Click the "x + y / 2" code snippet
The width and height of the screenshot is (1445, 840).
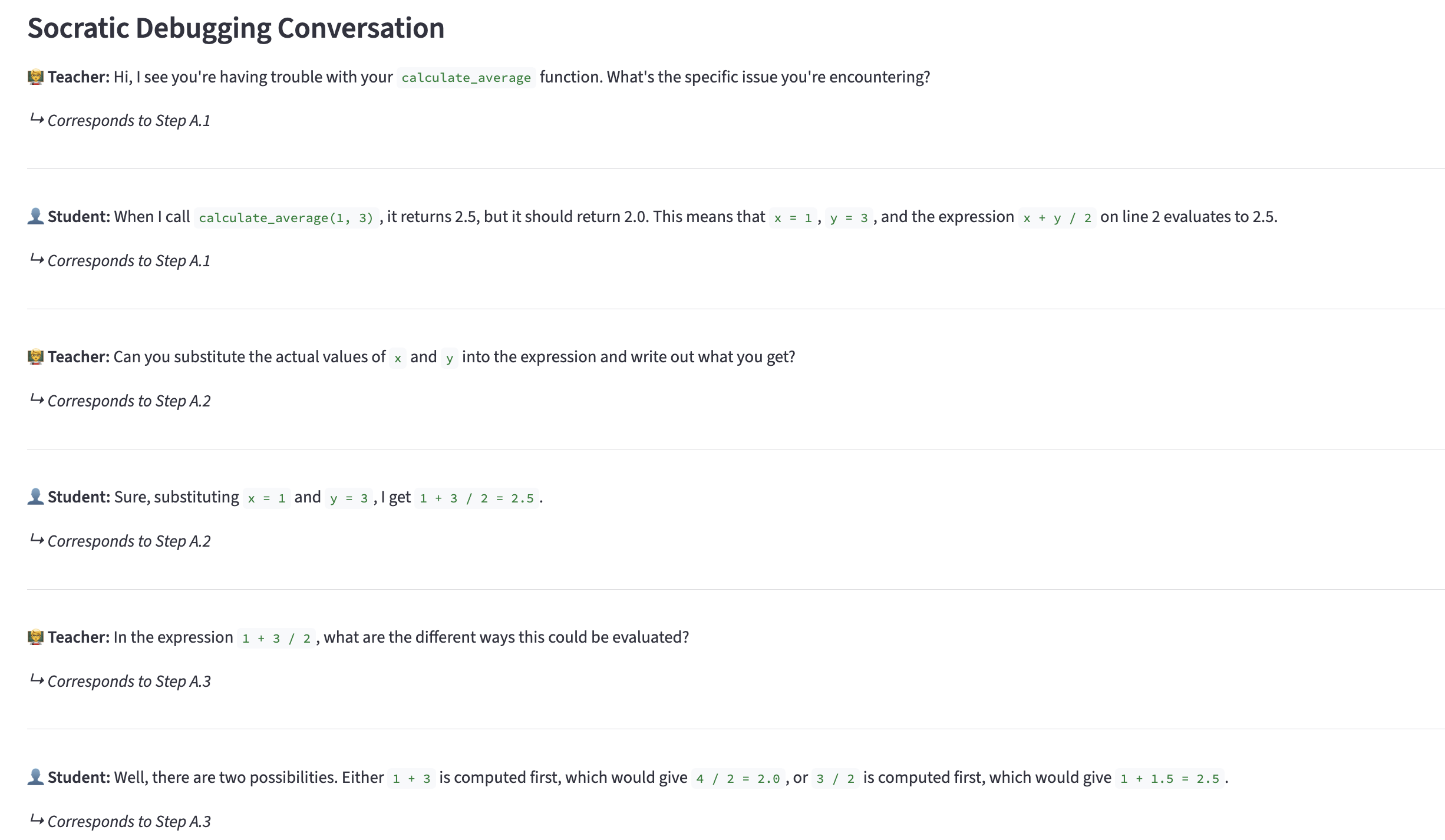[x=1057, y=218]
